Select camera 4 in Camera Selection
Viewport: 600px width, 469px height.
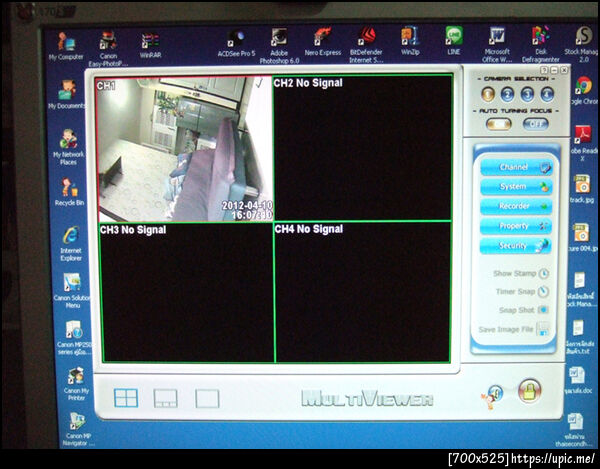click(x=547, y=94)
